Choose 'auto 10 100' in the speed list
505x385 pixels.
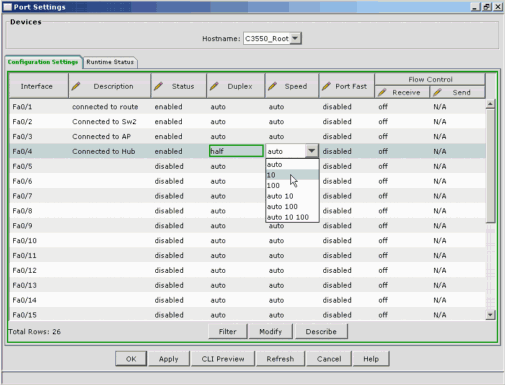tap(292, 217)
